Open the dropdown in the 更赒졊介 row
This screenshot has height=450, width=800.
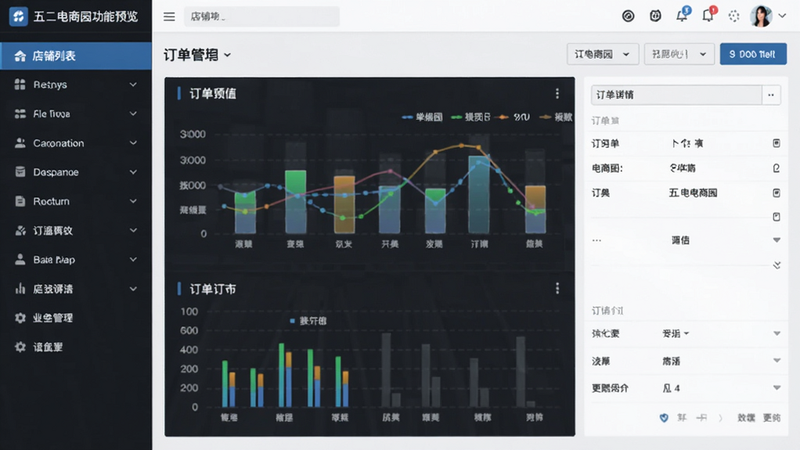tap(777, 388)
